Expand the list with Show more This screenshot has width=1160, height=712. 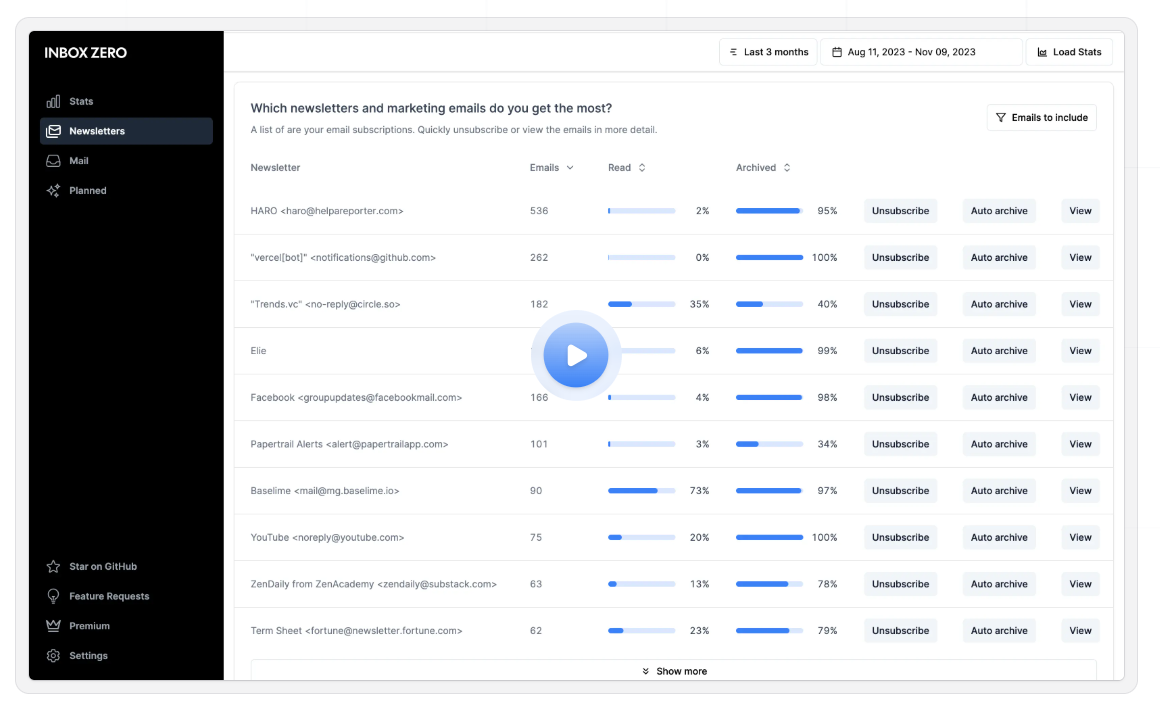(673, 671)
